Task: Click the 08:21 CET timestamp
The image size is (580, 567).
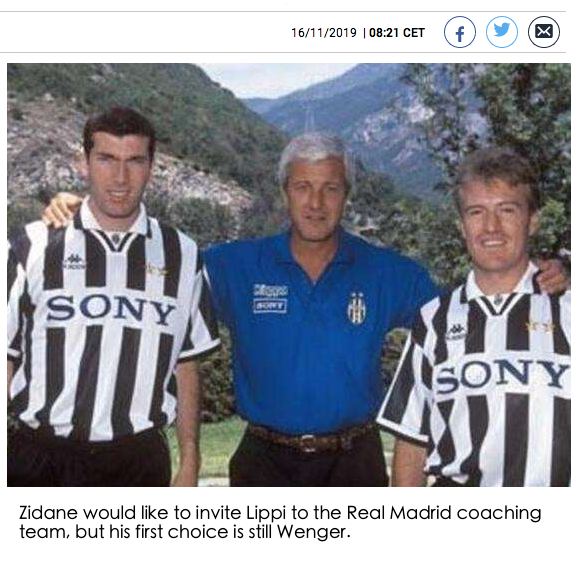Action: pos(397,33)
